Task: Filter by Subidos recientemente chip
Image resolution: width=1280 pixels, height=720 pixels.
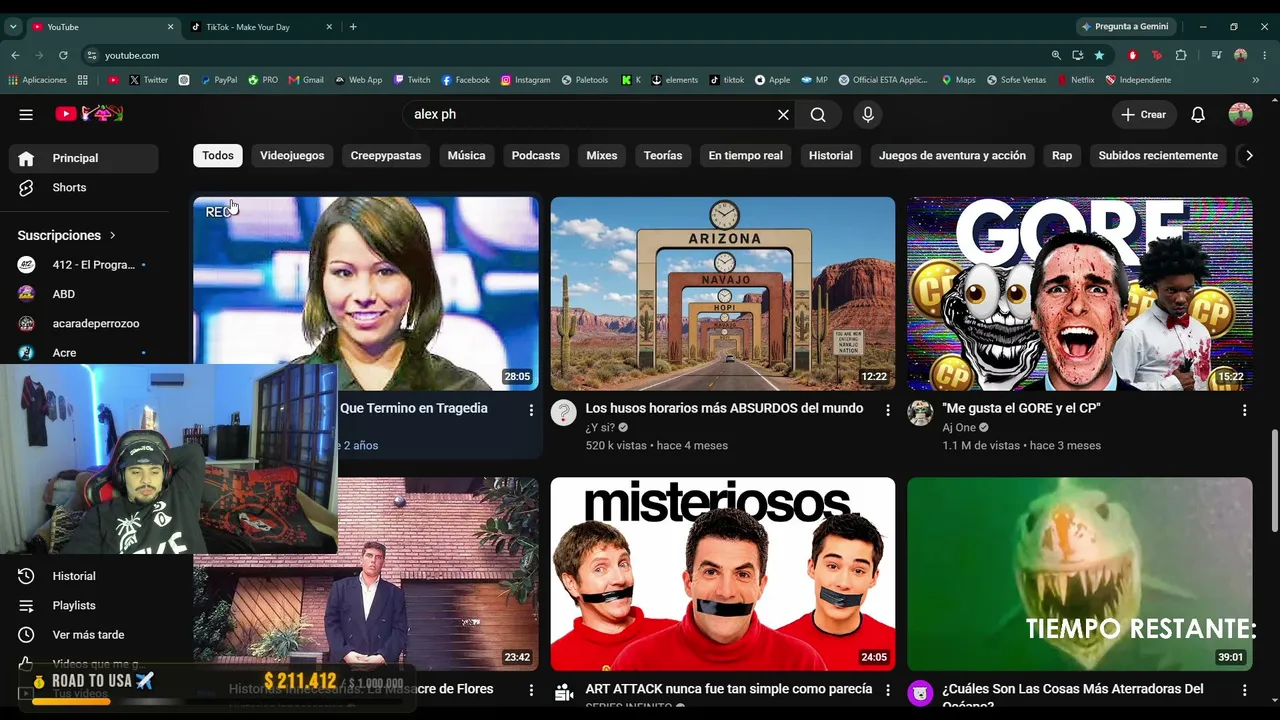Action: click(1158, 155)
